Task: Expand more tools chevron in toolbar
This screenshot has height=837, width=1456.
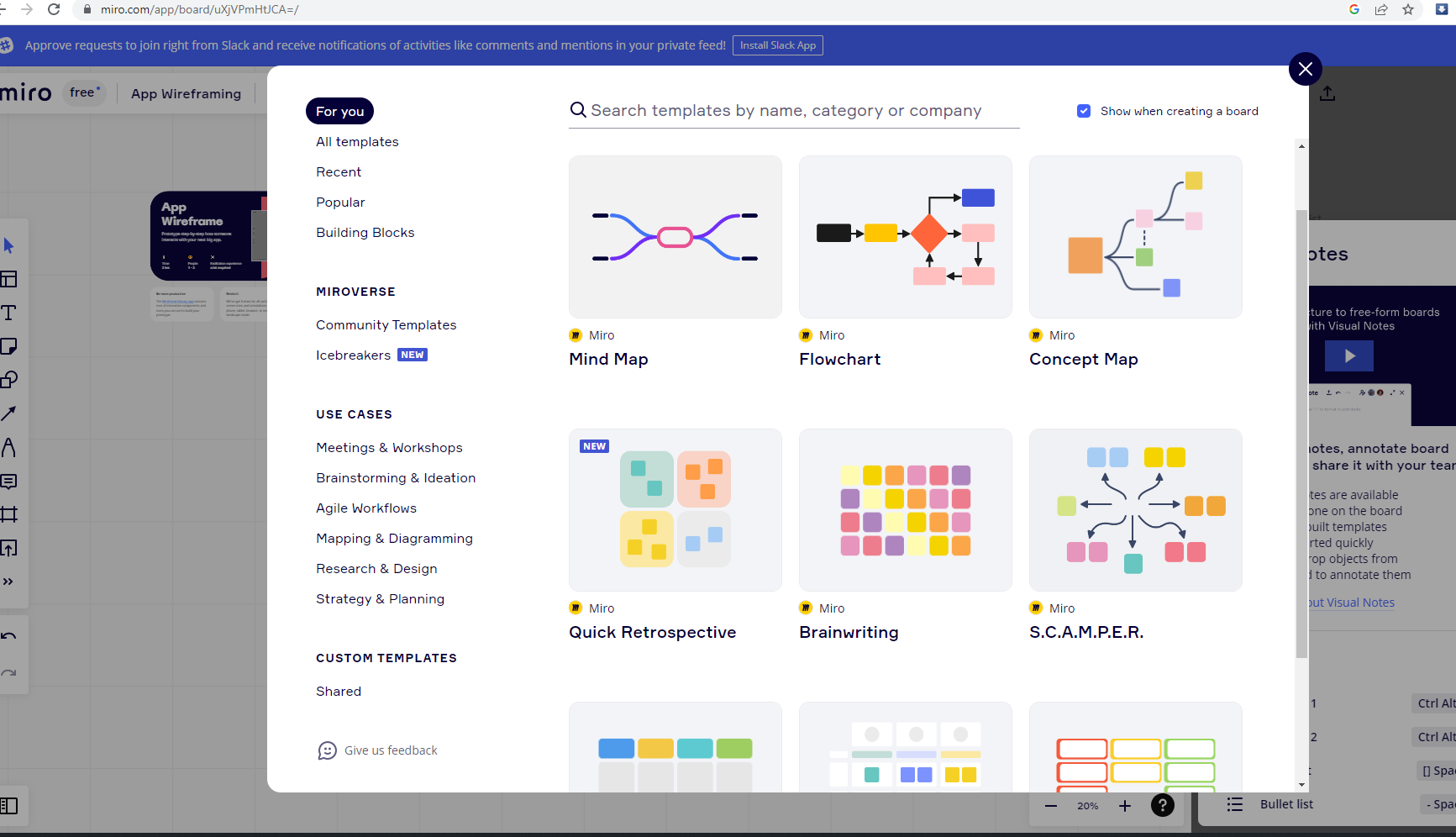Action: (x=8, y=582)
